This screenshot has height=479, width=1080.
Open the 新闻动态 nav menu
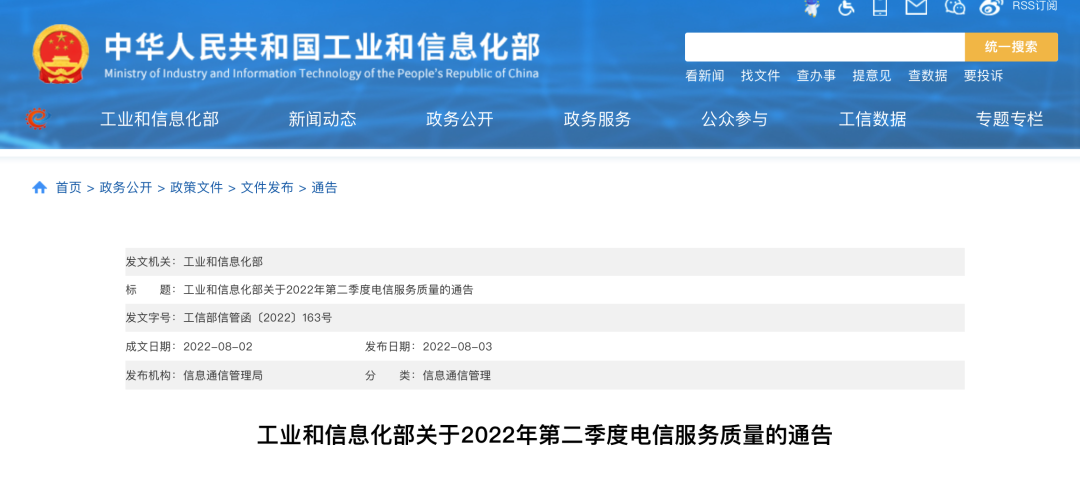tap(322, 119)
